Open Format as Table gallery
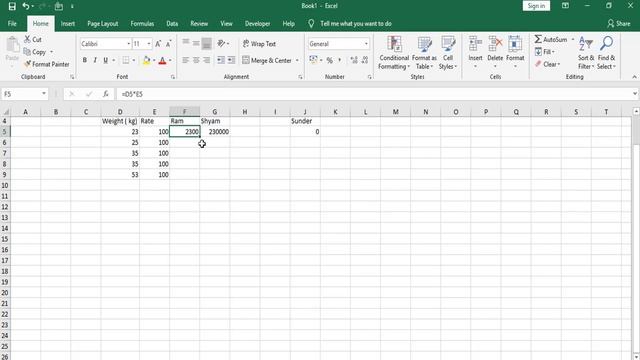This screenshot has height=360, width=640. click(x=424, y=53)
